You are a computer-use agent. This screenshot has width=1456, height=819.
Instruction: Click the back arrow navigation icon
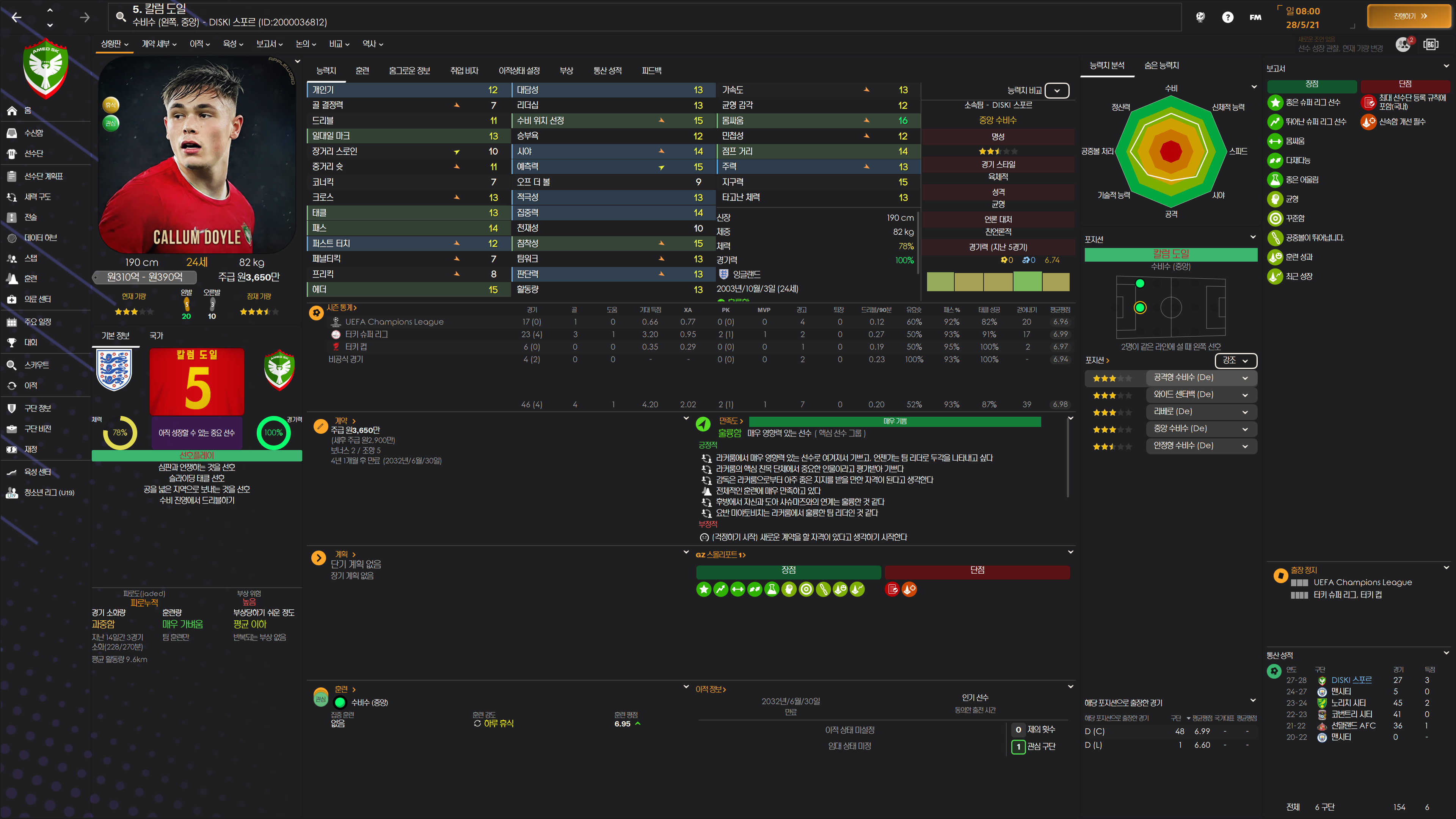point(16,17)
